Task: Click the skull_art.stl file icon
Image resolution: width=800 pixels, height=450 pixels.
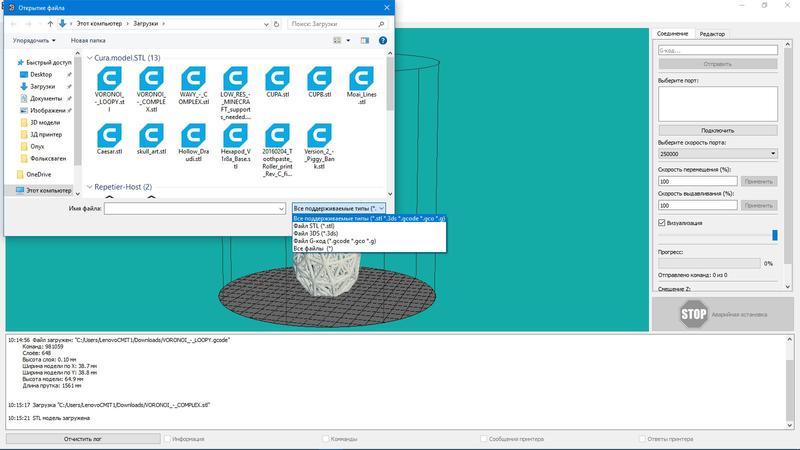Action: pyautogui.click(x=153, y=137)
